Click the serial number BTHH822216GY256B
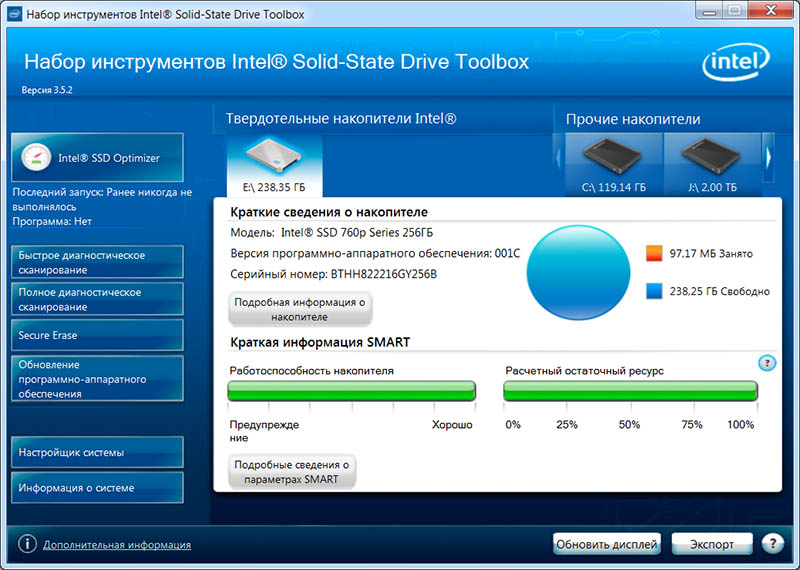The width and height of the screenshot is (800, 570). point(384,274)
